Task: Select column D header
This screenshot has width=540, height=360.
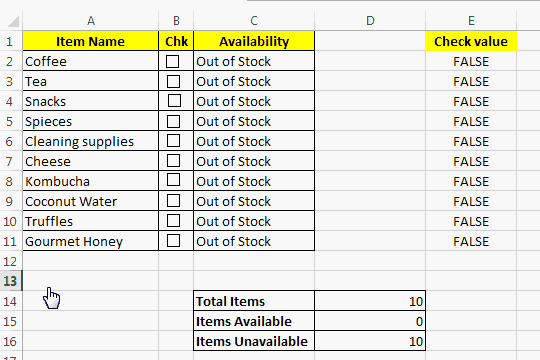Action: tap(370, 21)
